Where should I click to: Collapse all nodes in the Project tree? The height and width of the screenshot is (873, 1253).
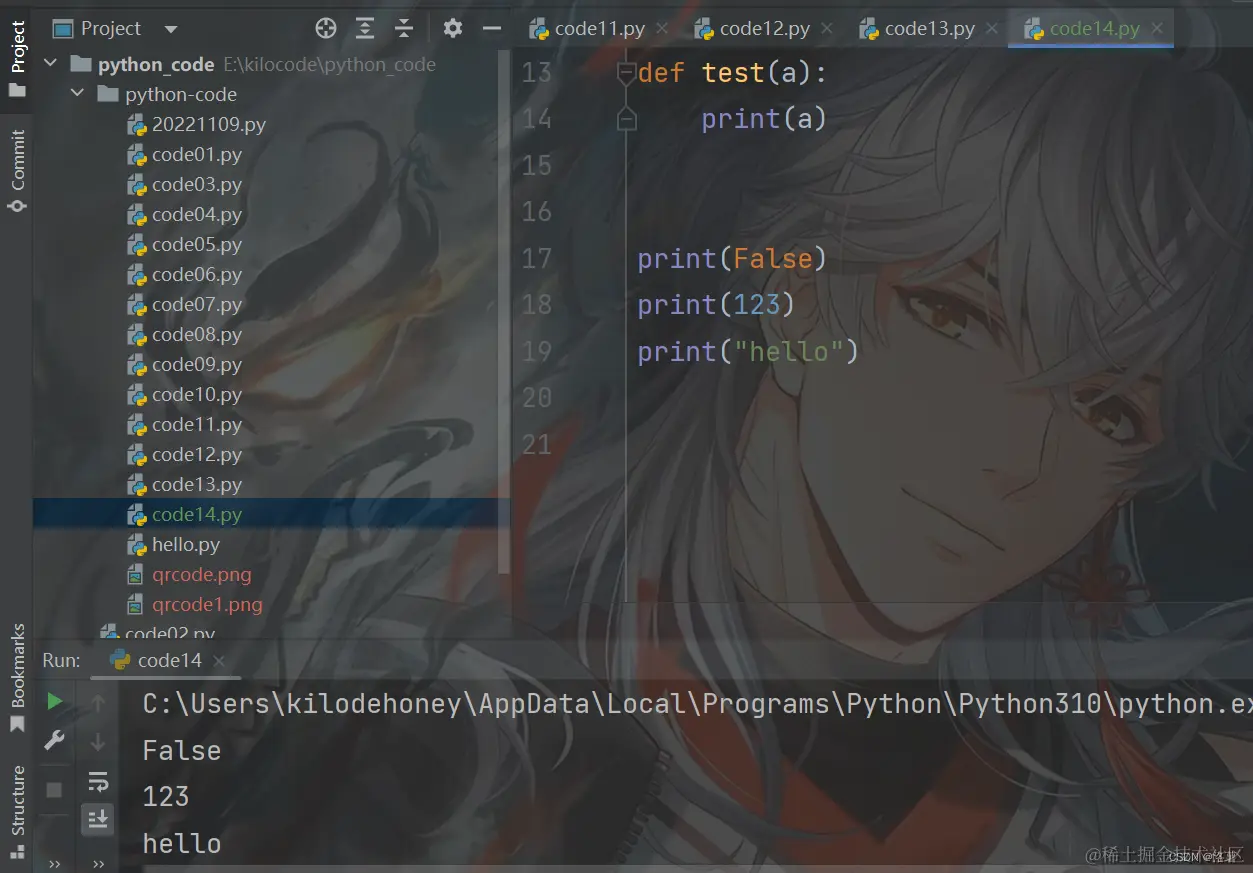click(404, 28)
